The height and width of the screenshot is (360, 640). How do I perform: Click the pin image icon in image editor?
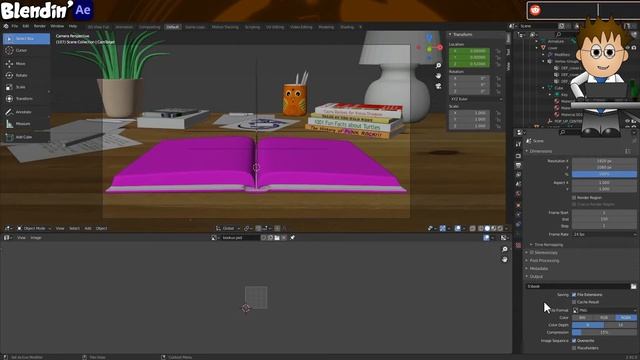pyautogui.click(x=292, y=238)
